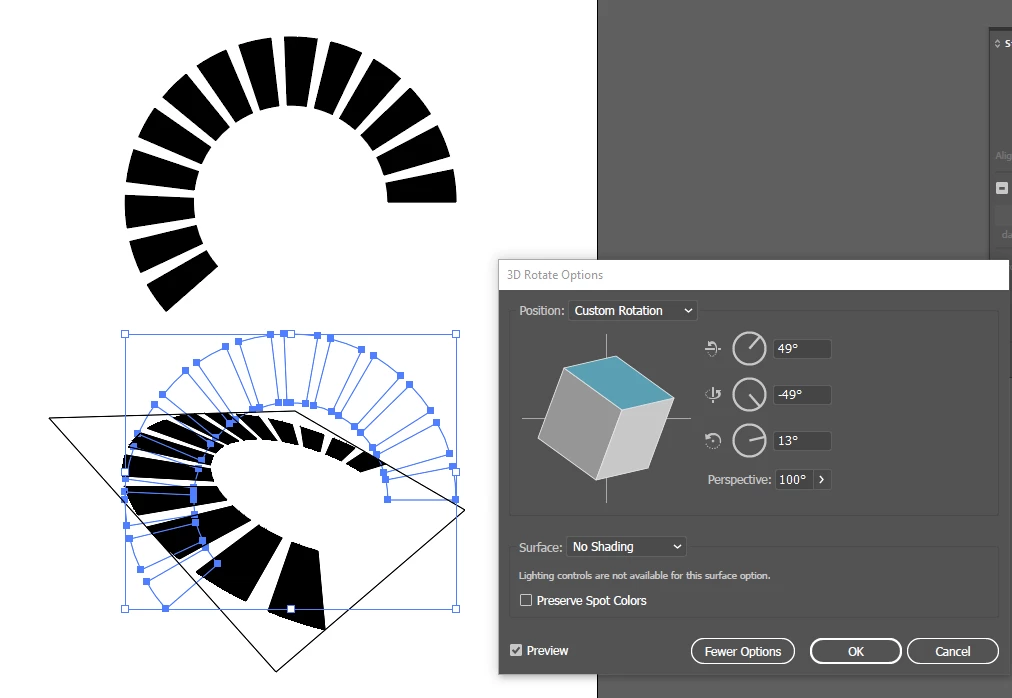Click the minus icon in side panel
This screenshot has height=698, width=1012.
coord(1002,188)
